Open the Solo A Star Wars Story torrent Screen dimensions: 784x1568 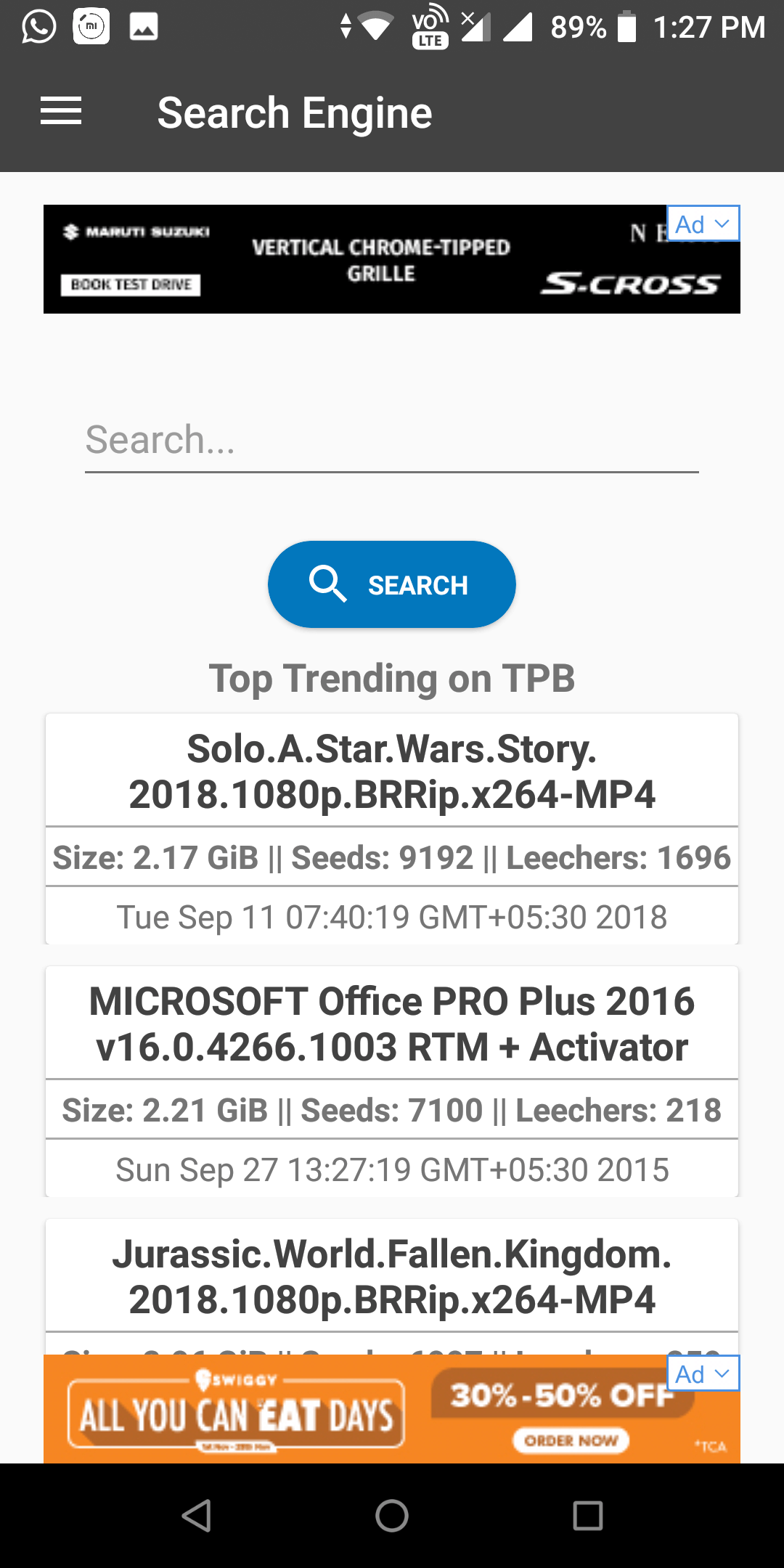point(392,771)
